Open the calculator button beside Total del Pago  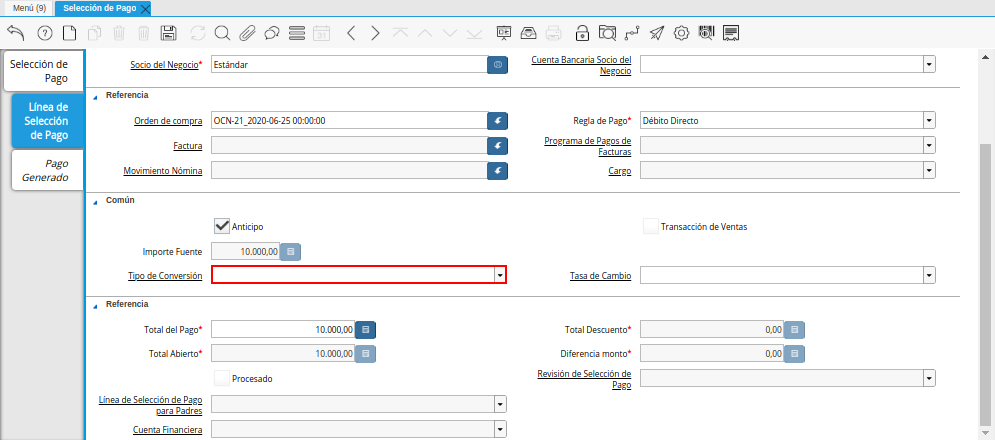click(366, 329)
